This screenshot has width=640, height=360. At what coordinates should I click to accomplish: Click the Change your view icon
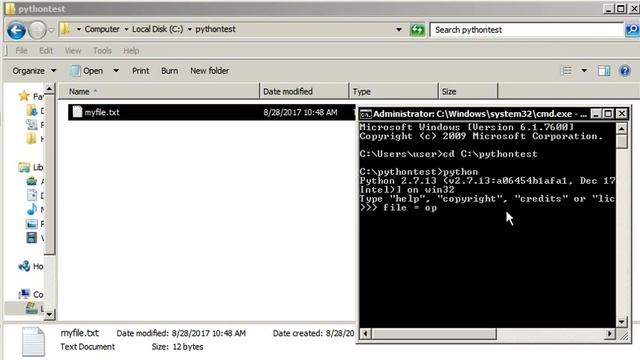[566, 71]
